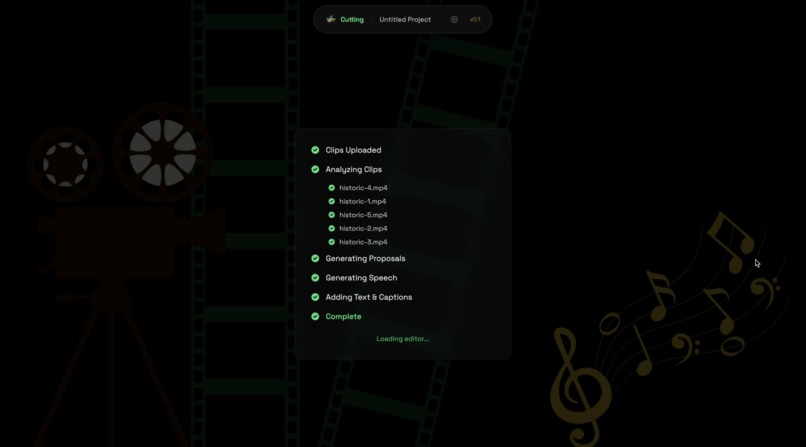
Task: Select the Analyzing Clips step
Action: 354,170
